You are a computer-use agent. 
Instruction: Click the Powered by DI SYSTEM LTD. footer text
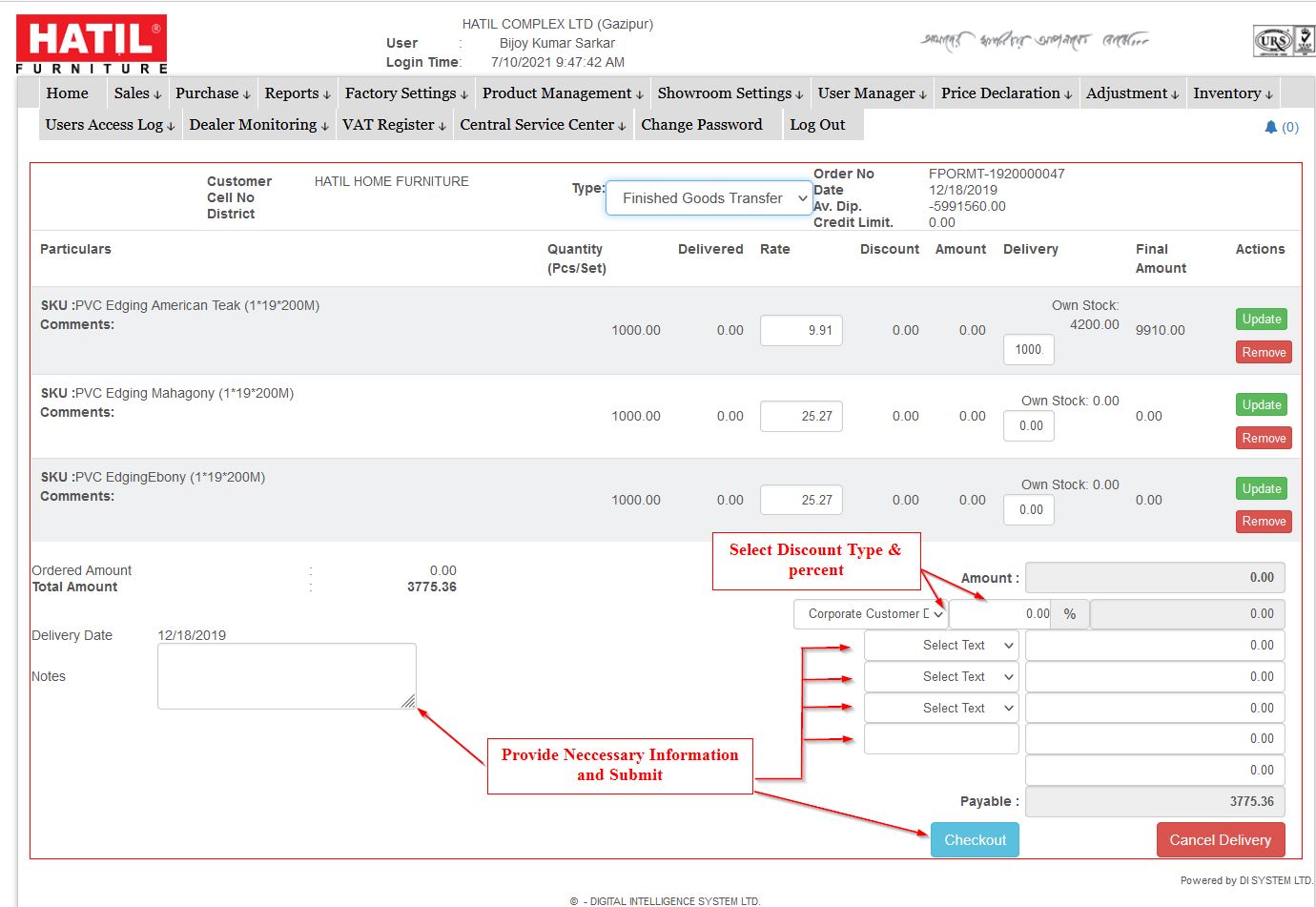coord(1246,881)
